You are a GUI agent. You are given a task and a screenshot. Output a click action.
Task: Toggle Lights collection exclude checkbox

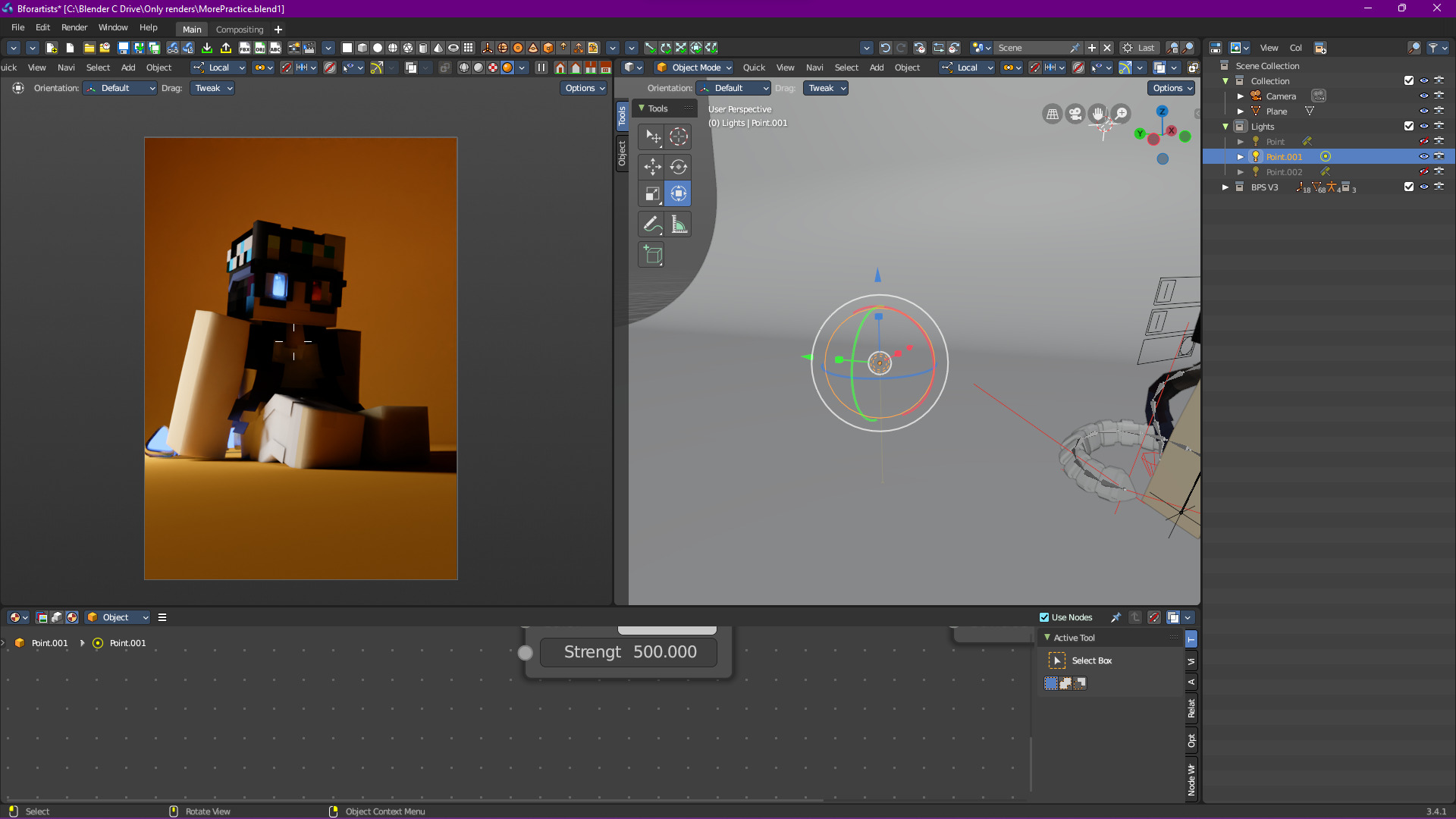(1409, 126)
